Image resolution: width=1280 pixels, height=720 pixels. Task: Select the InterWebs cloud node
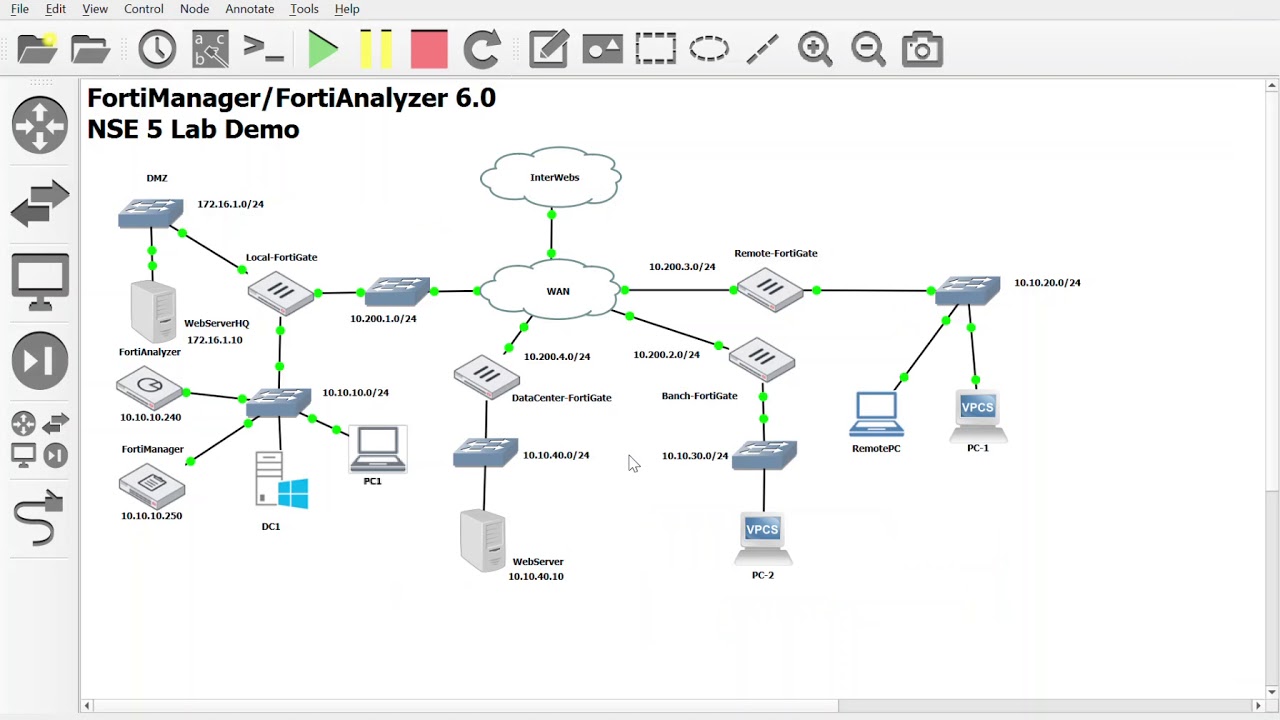click(551, 177)
